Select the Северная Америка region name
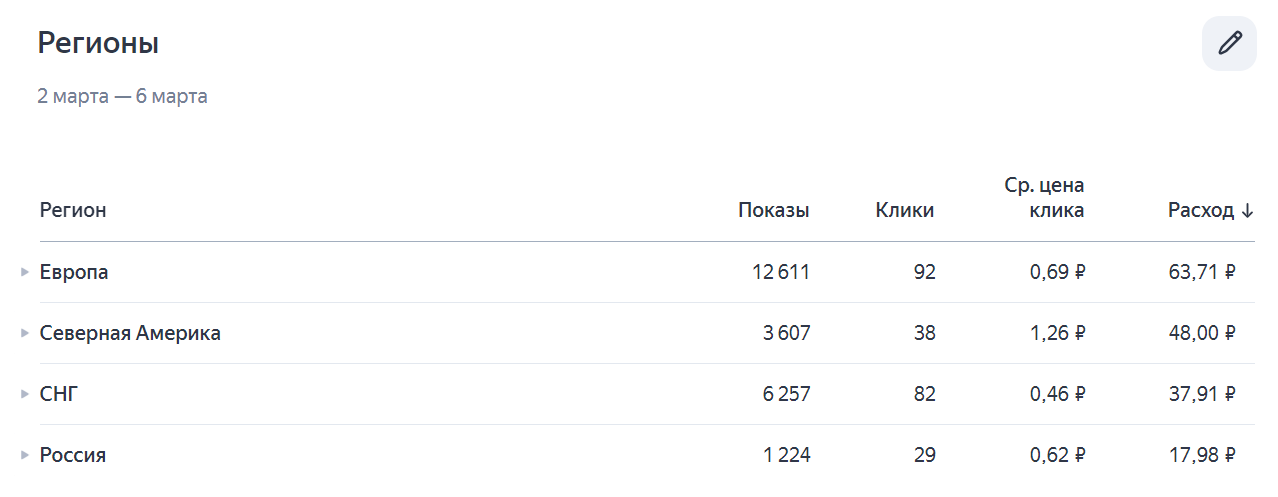 (x=130, y=333)
